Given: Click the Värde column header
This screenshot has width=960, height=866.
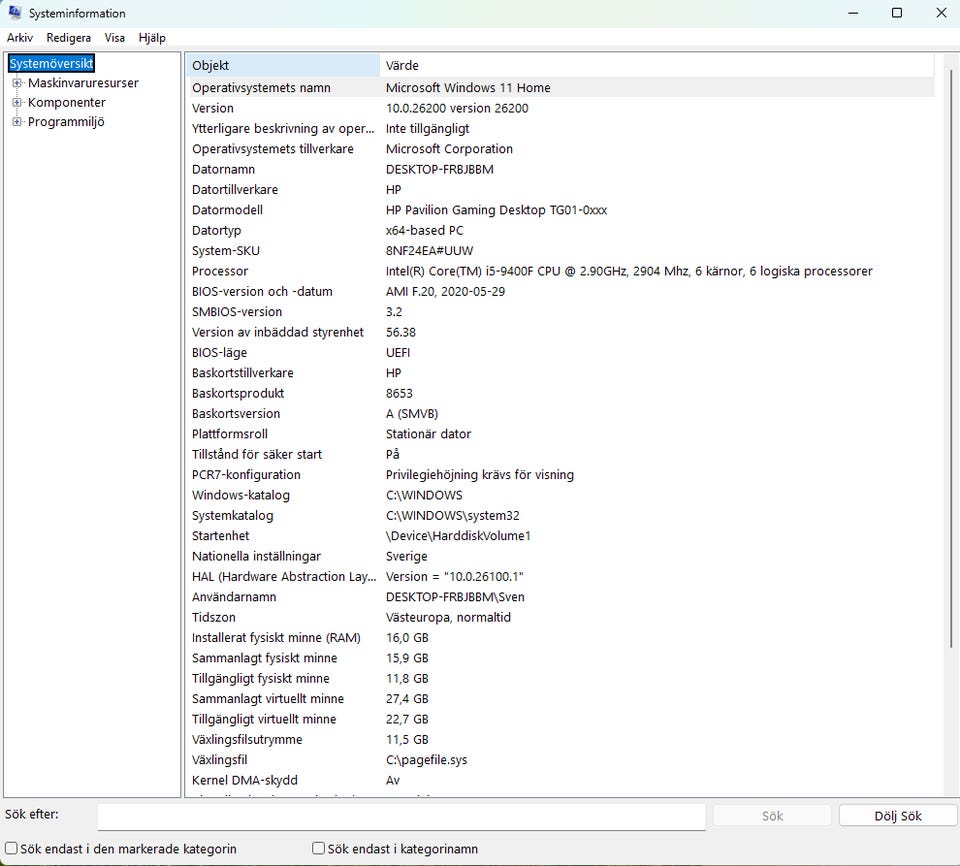Looking at the screenshot, I should click(655, 66).
